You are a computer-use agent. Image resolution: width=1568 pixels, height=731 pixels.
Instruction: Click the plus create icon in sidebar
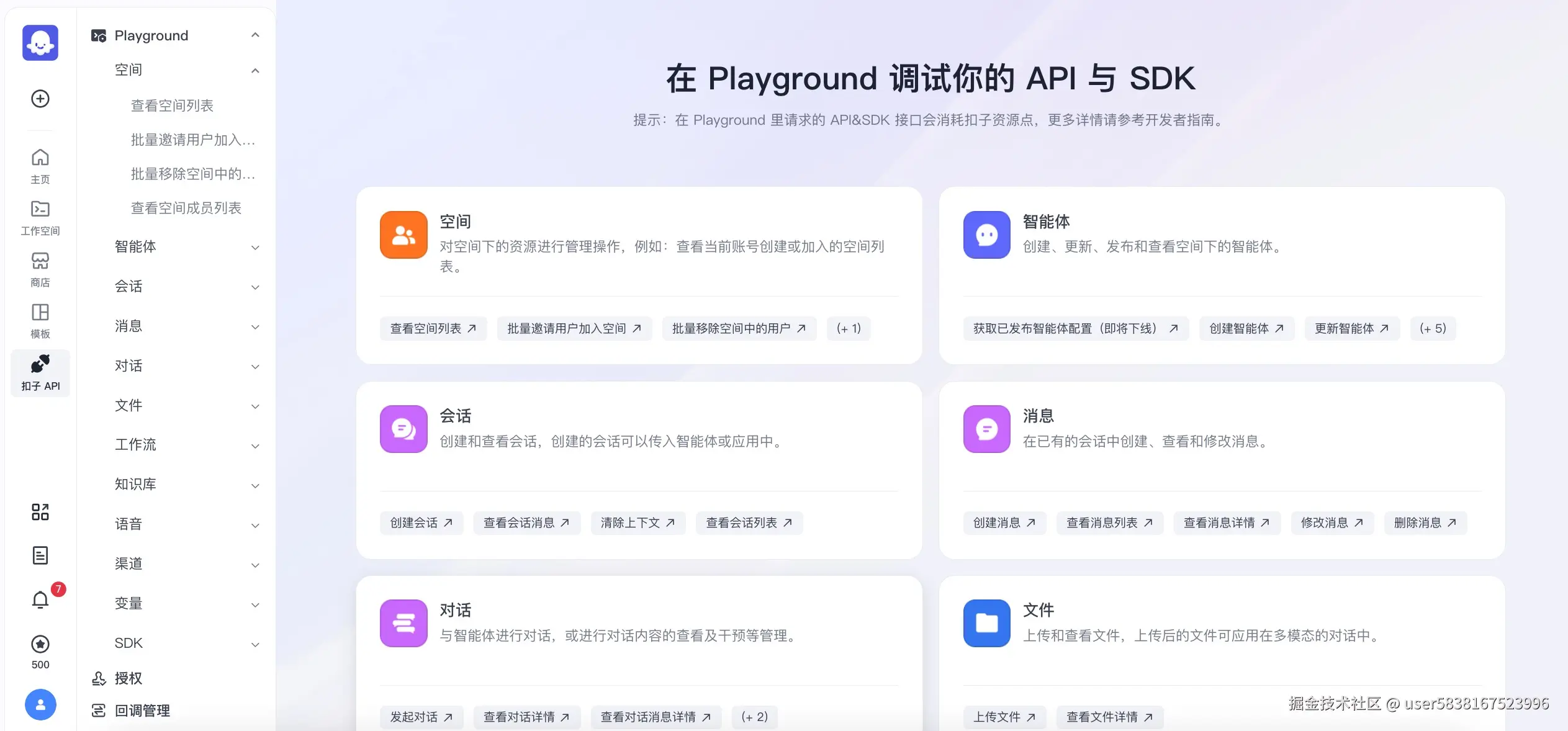point(40,99)
